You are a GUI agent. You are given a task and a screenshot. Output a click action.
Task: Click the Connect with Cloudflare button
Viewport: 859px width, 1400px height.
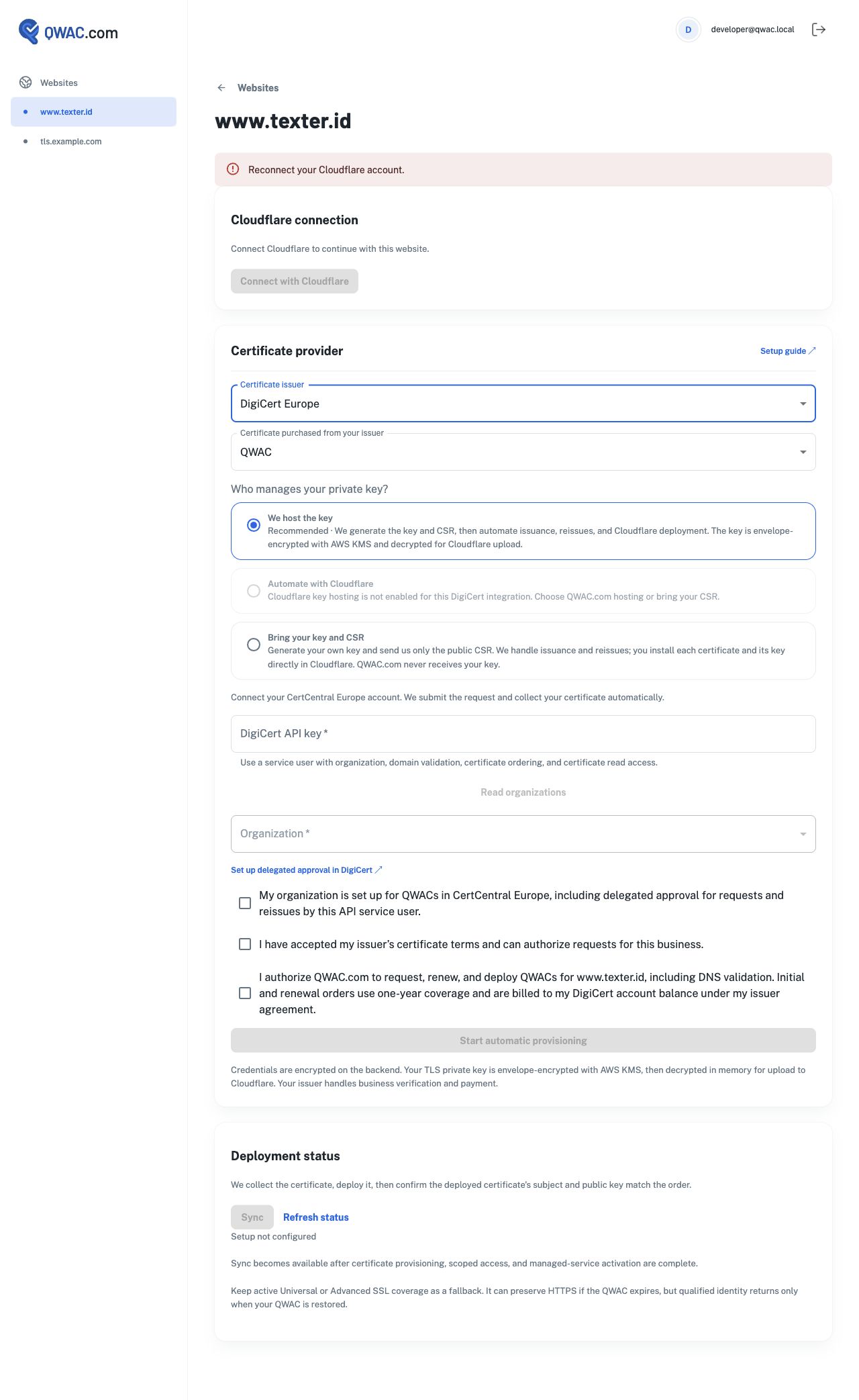(x=295, y=281)
